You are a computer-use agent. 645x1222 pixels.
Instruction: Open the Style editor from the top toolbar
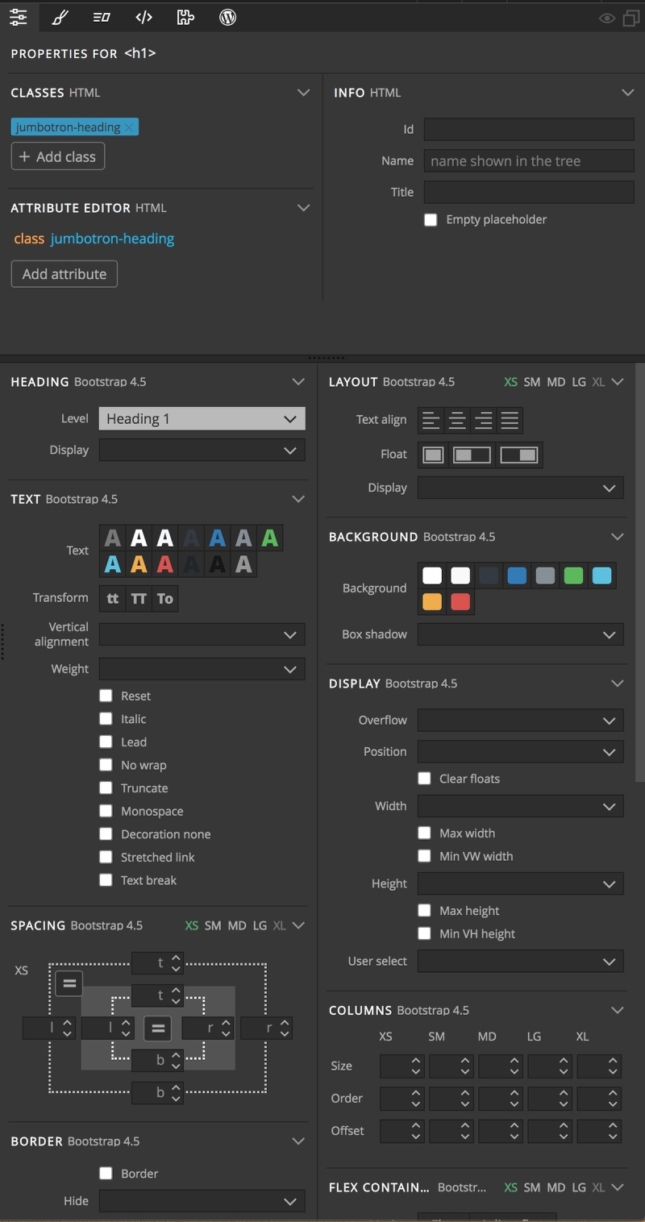click(x=60, y=17)
